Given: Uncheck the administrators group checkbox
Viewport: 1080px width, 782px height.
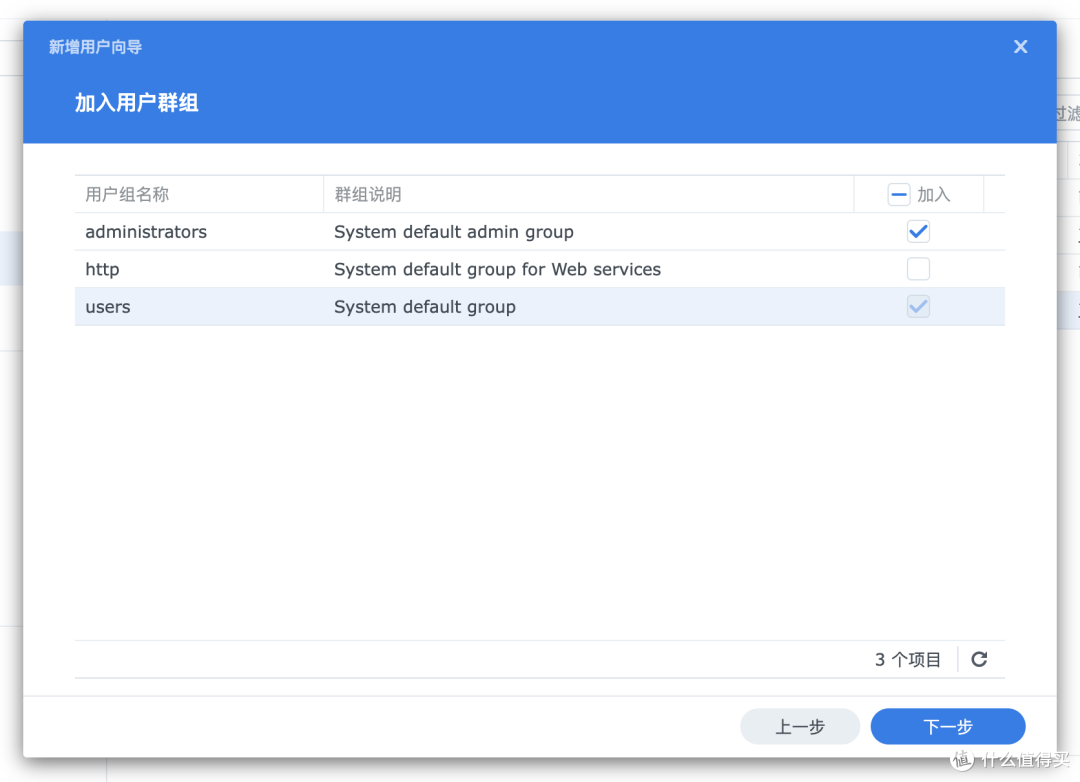Looking at the screenshot, I should click(x=918, y=231).
